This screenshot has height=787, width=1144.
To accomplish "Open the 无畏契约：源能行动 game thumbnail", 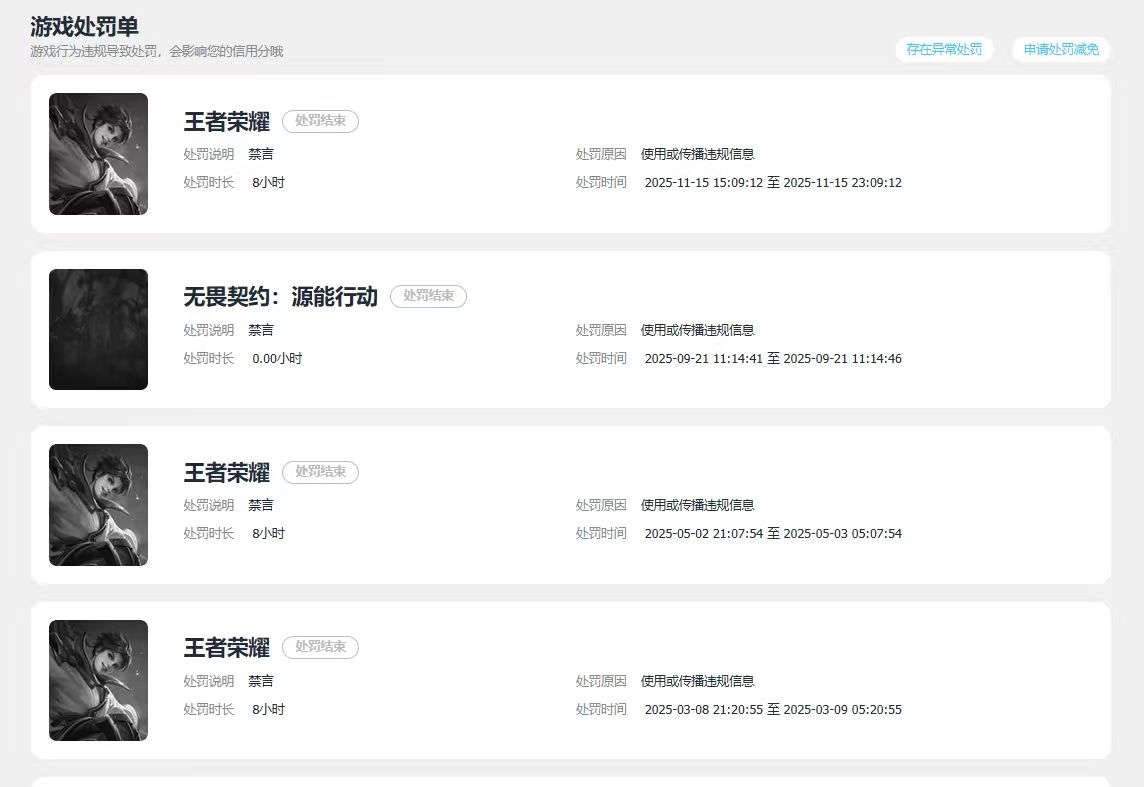I will [98, 329].
